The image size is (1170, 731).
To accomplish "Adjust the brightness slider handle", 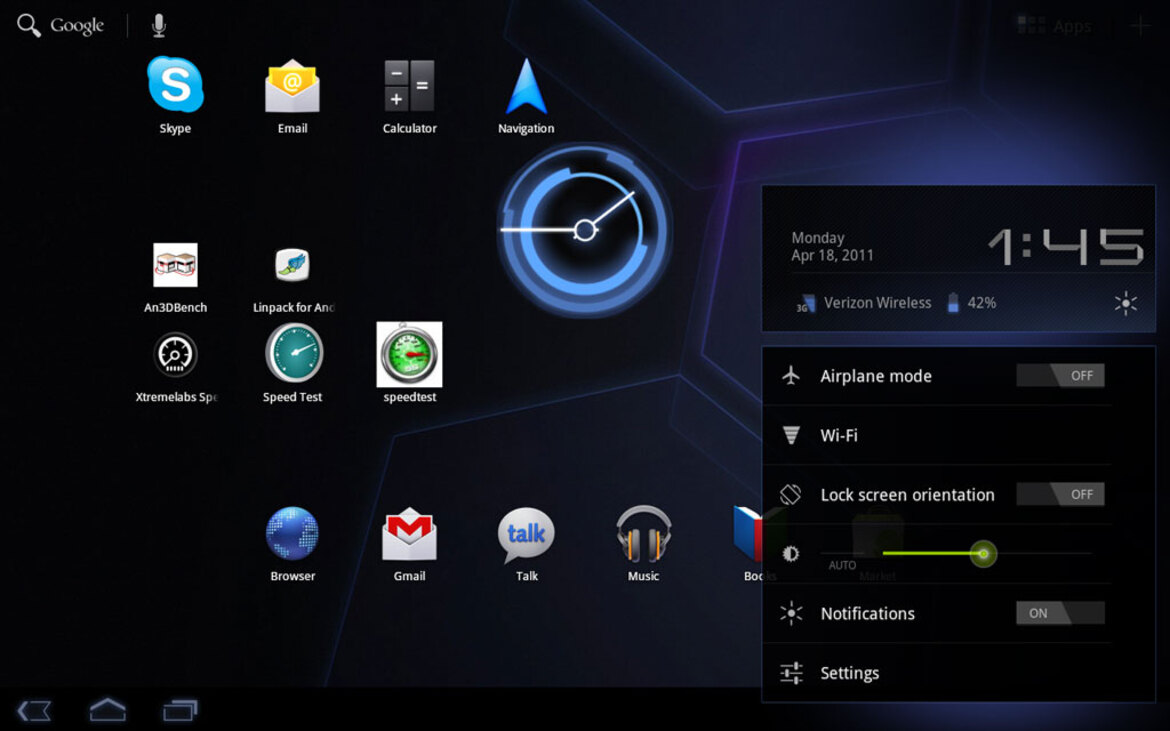I will (x=983, y=553).
